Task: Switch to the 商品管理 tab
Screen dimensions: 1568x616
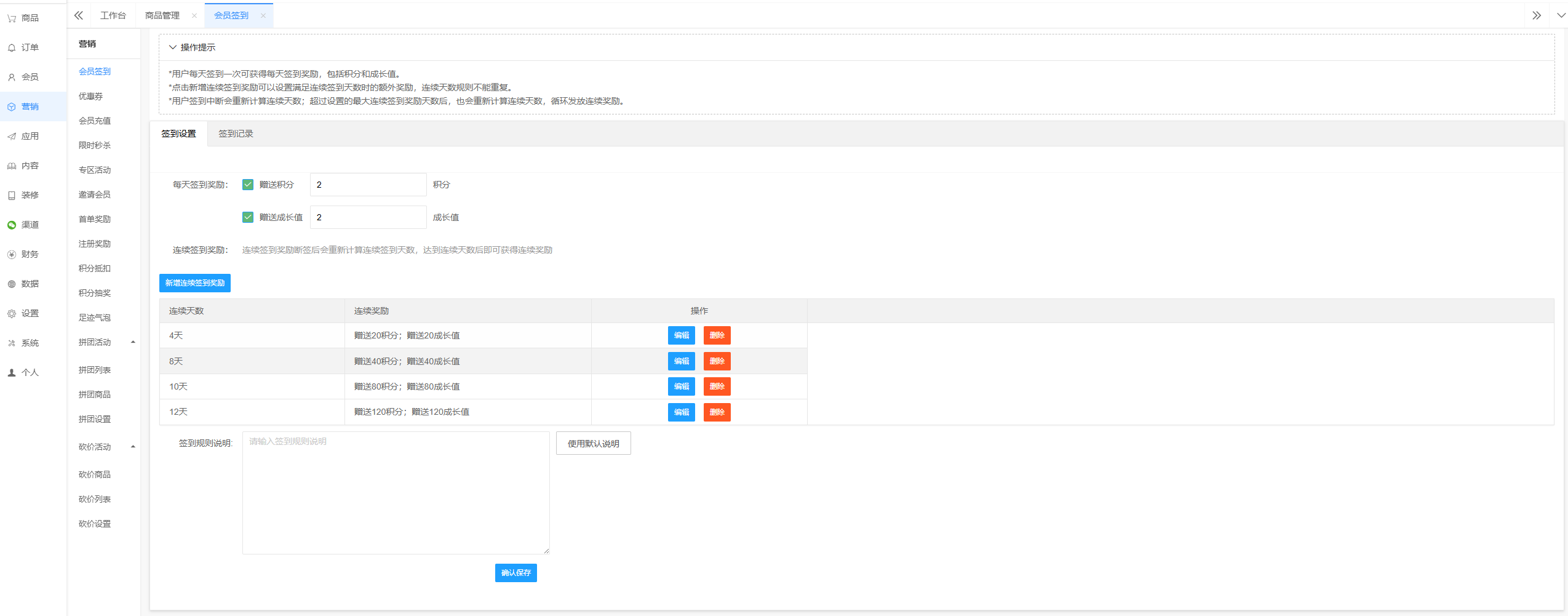Action: [x=162, y=15]
